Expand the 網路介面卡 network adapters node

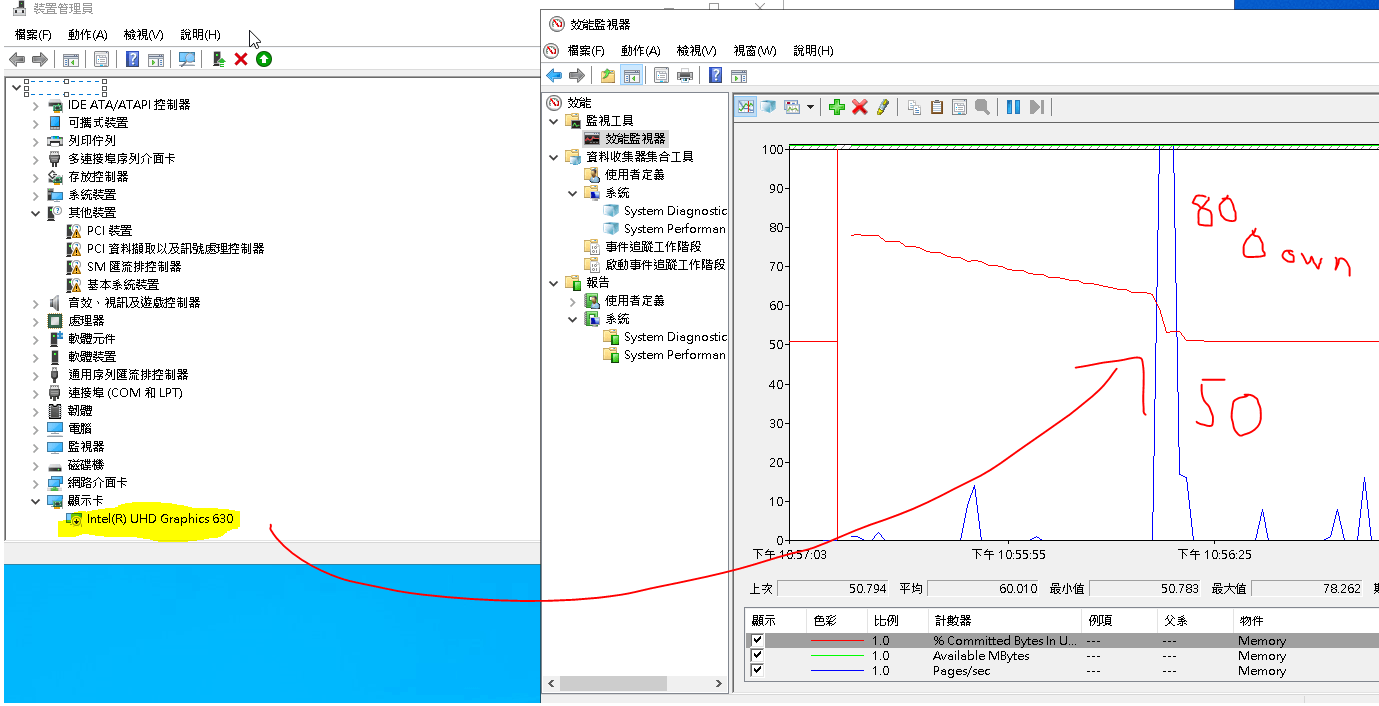point(36,483)
